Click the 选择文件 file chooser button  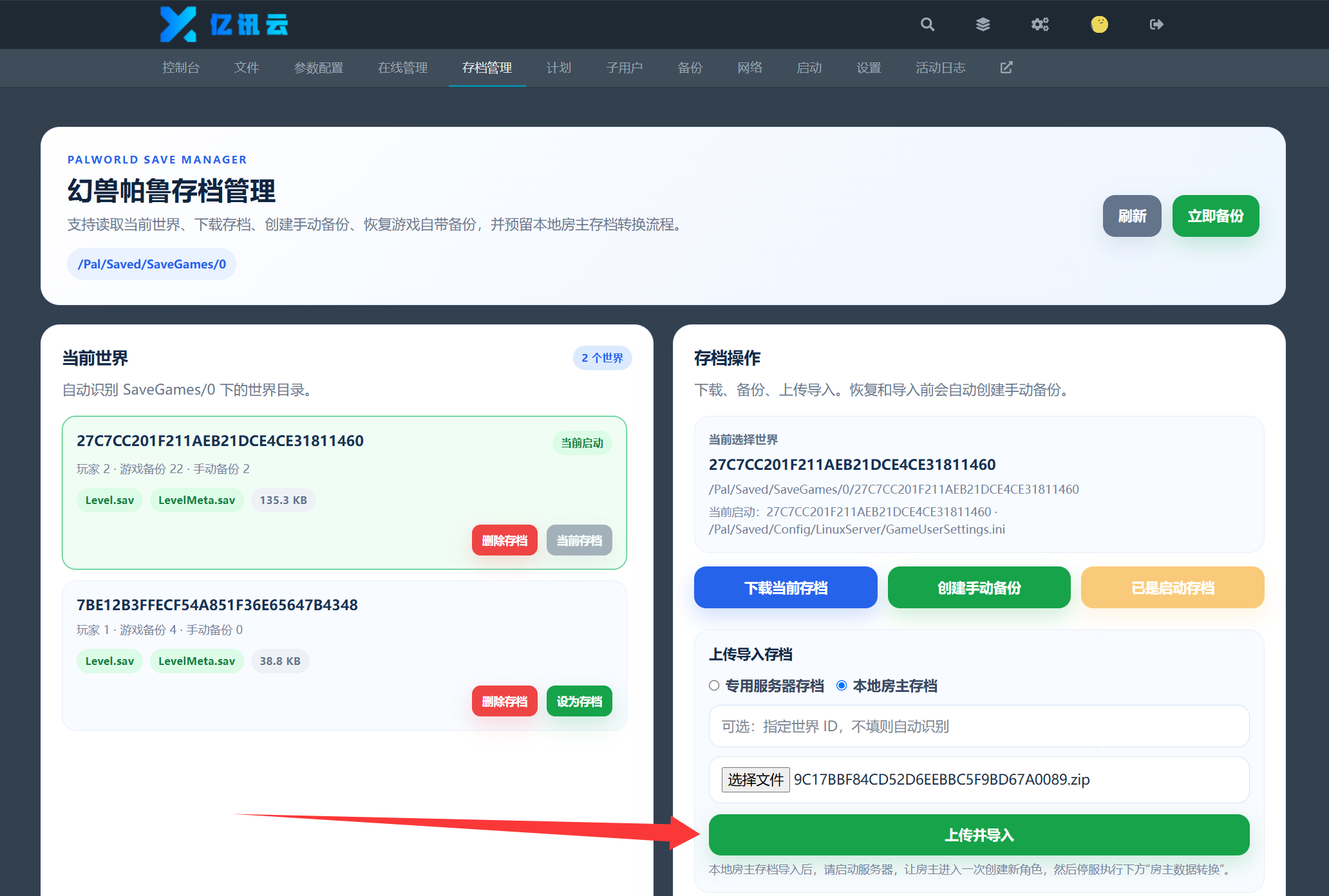[x=755, y=779]
